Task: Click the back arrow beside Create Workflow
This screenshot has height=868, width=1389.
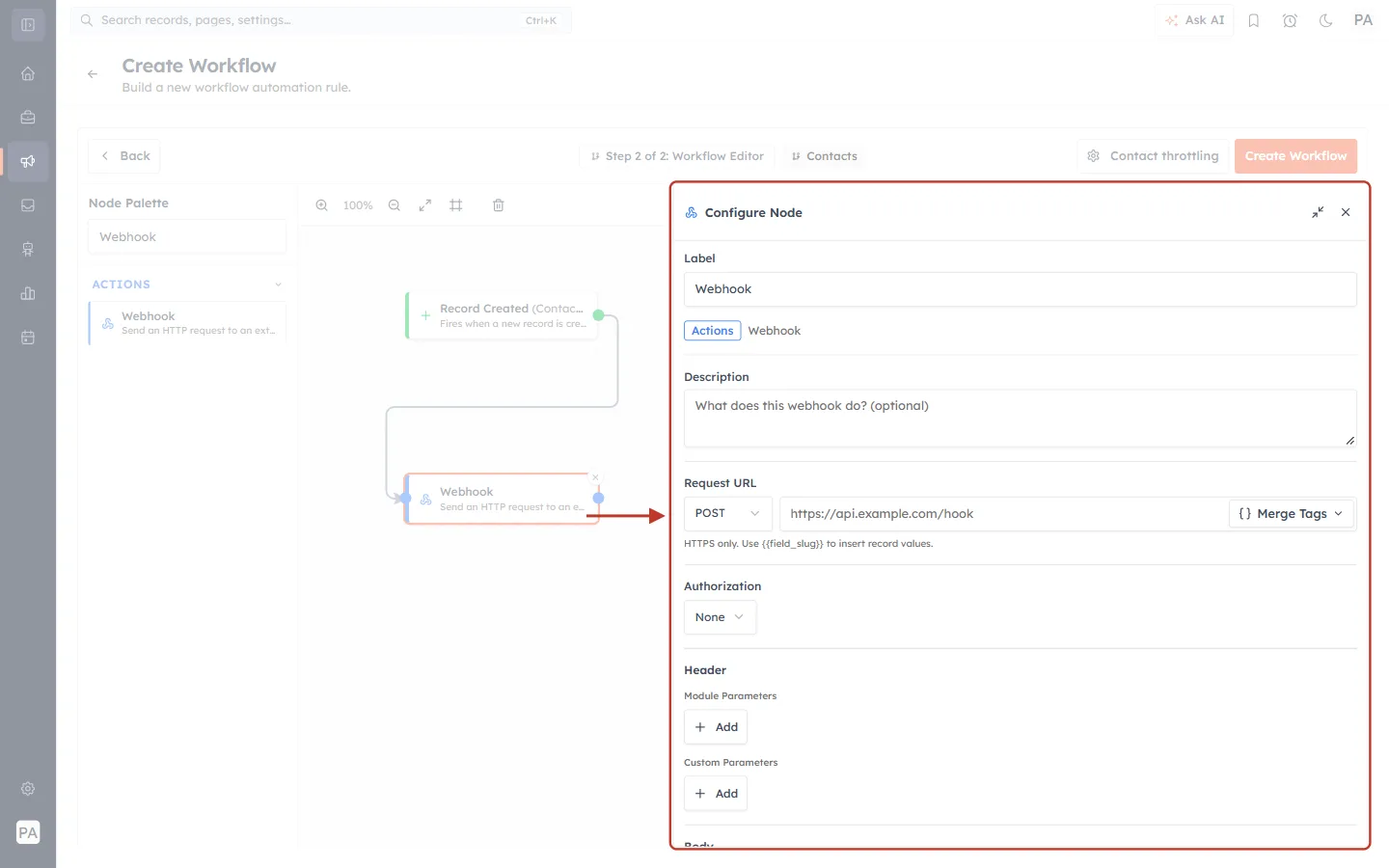Action: click(93, 74)
